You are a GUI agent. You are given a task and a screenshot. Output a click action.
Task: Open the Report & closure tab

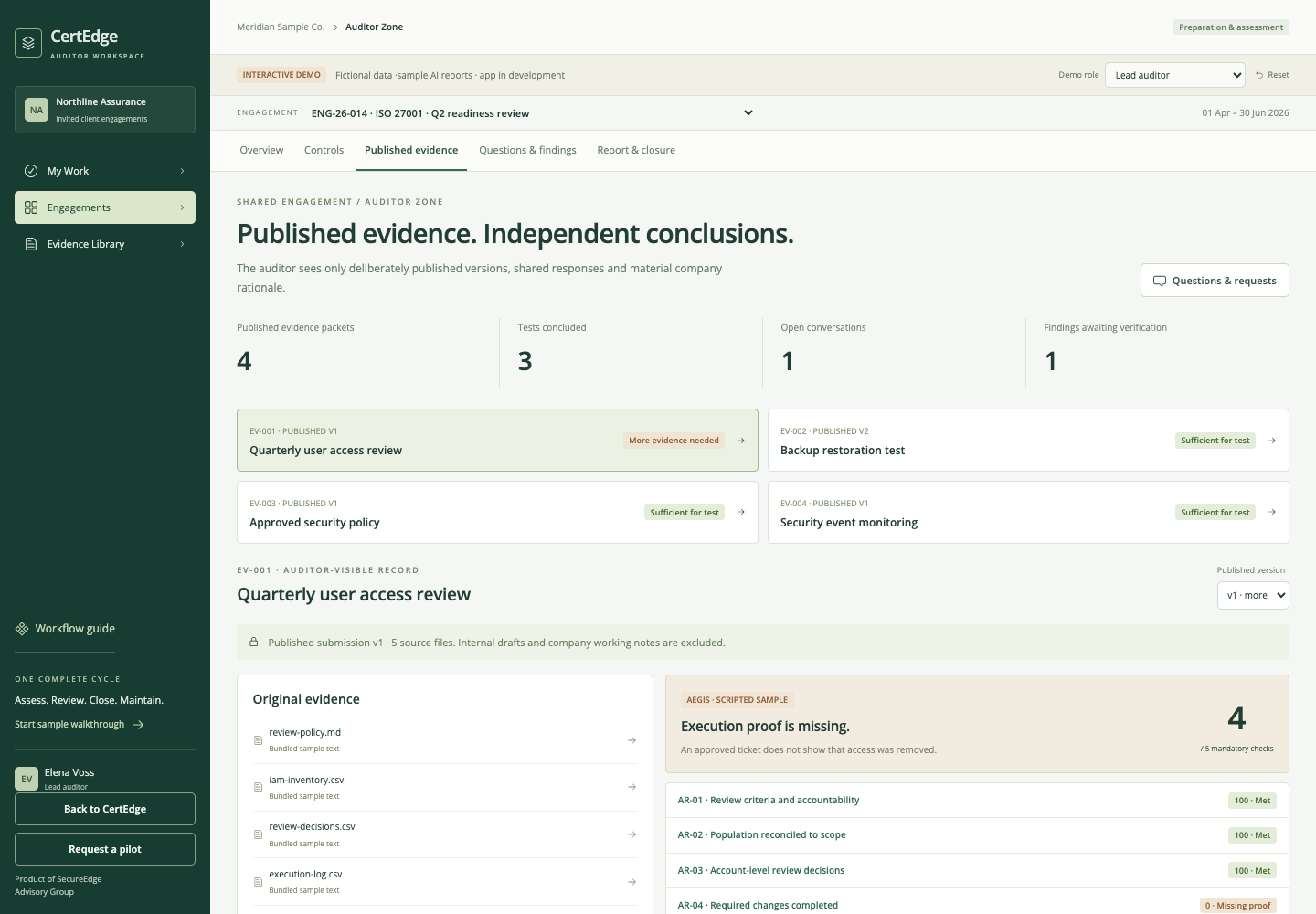click(636, 150)
